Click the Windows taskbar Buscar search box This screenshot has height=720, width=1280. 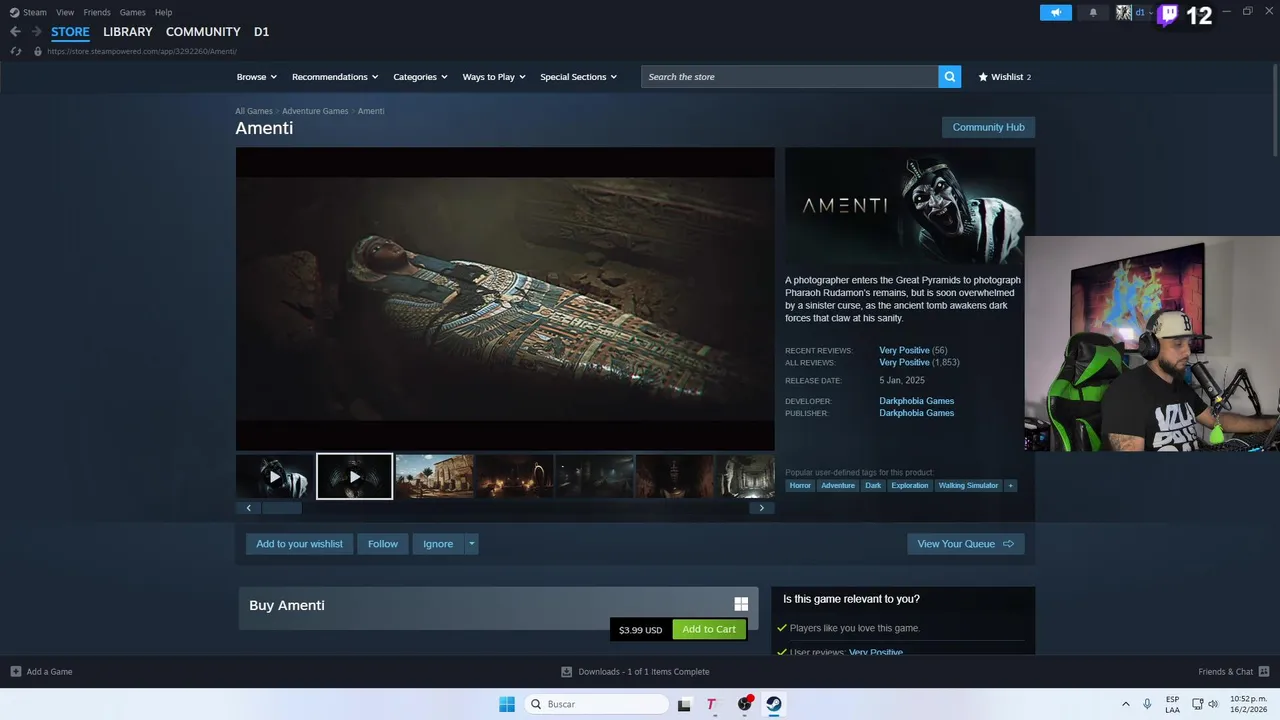click(x=597, y=704)
